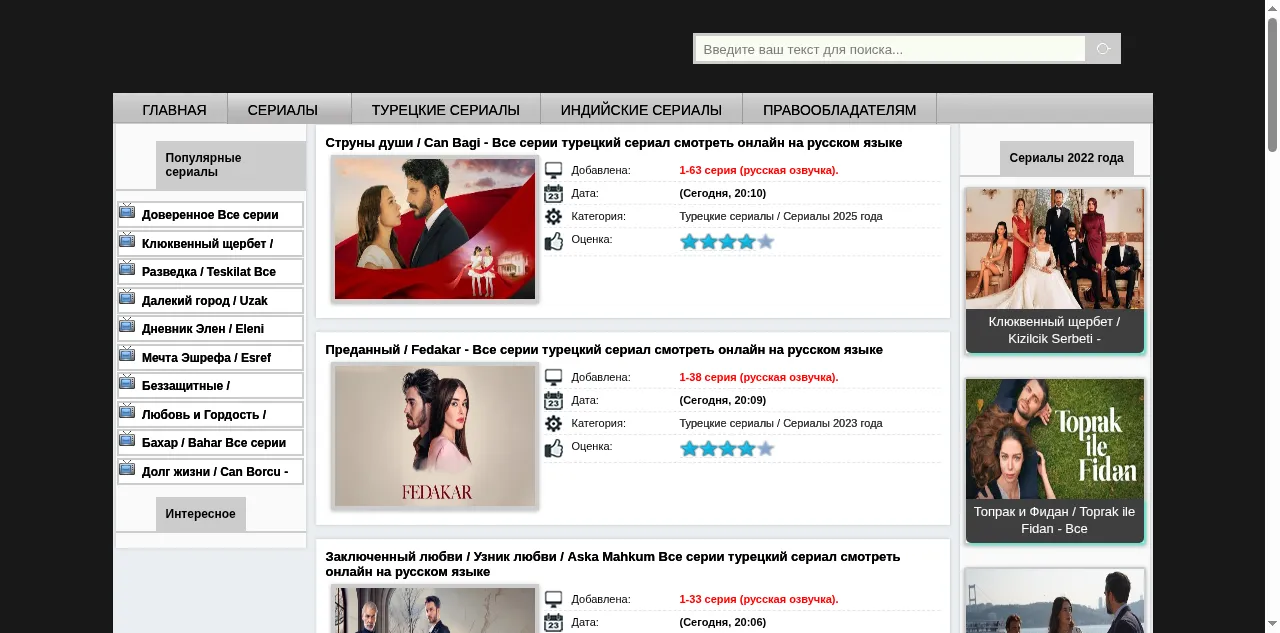Select the Интересное tab
Screen dimensions: 1280x633
(x=201, y=514)
